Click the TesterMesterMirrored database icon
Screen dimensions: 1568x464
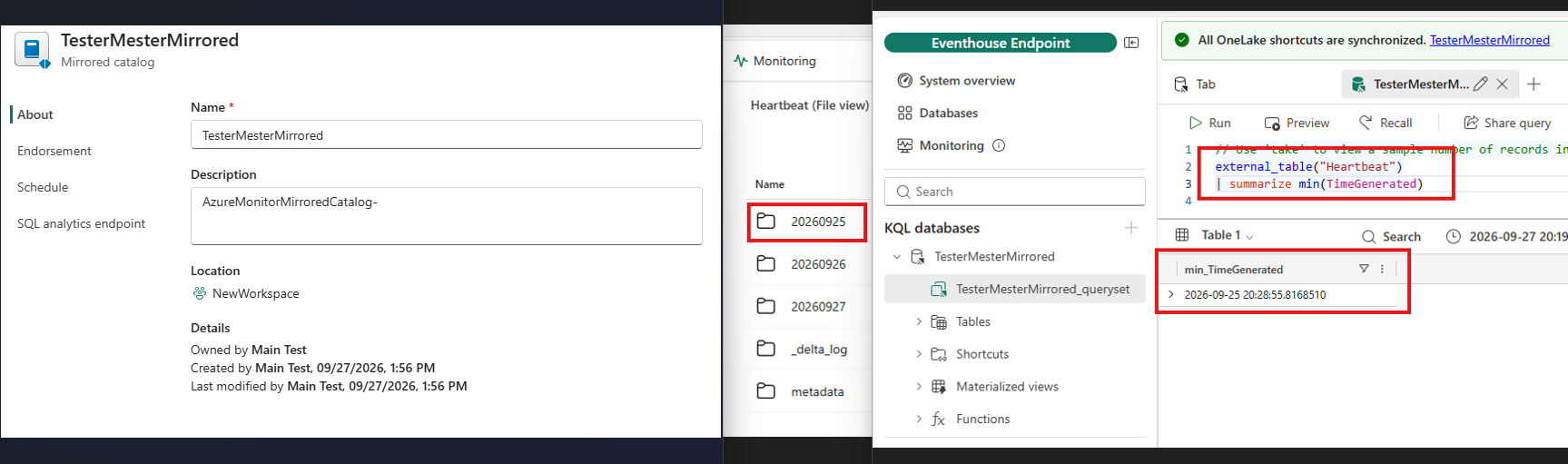click(918, 257)
